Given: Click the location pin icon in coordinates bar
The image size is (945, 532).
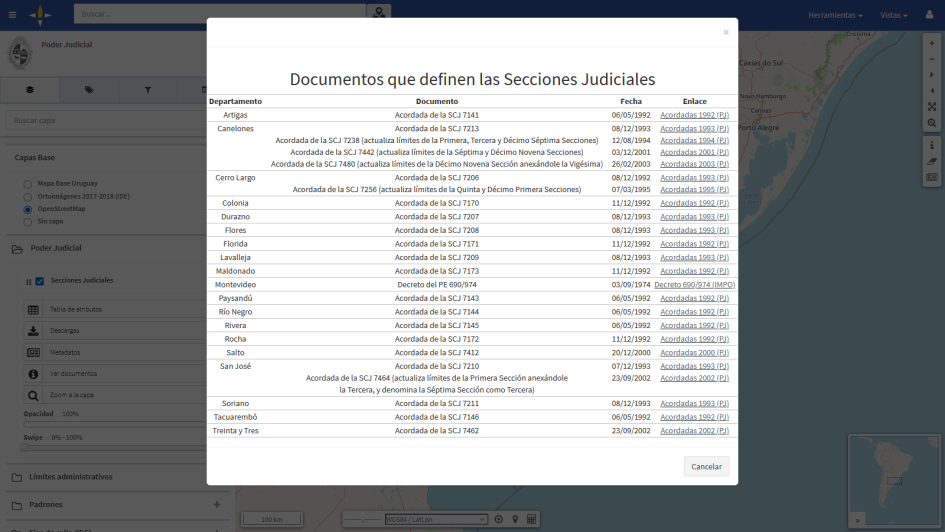Looking at the screenshot, I should [515, 519].
